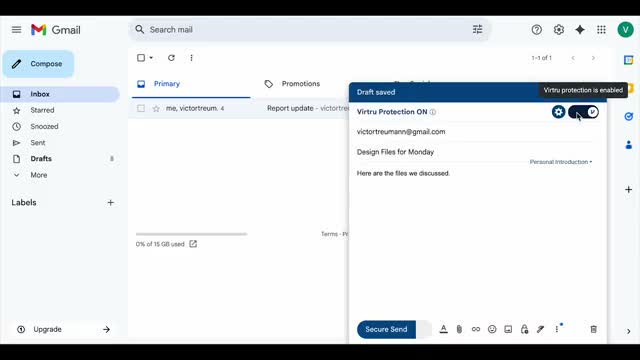
Task: Switch to the Primary tab
Action: [191, 84]
